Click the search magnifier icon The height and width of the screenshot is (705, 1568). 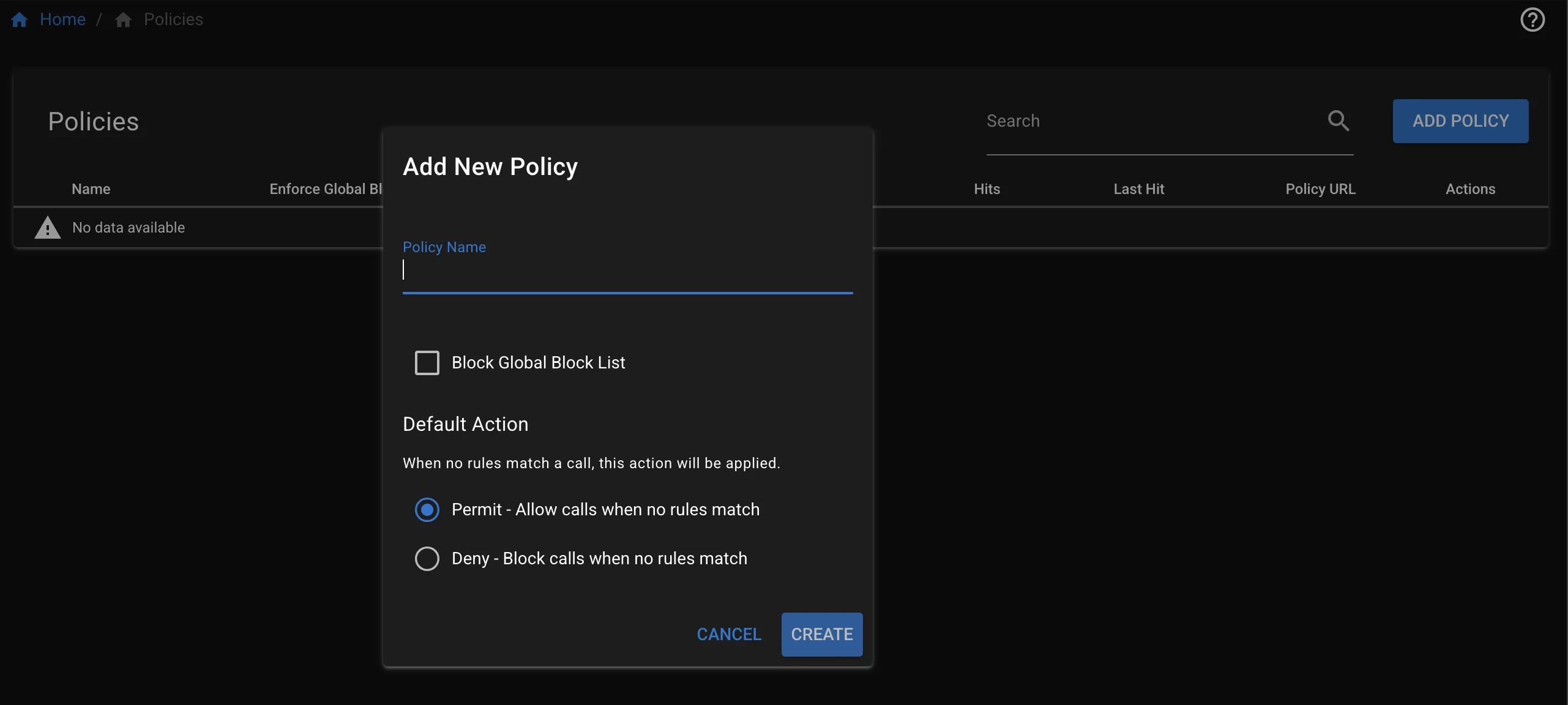click(1339, 121)
